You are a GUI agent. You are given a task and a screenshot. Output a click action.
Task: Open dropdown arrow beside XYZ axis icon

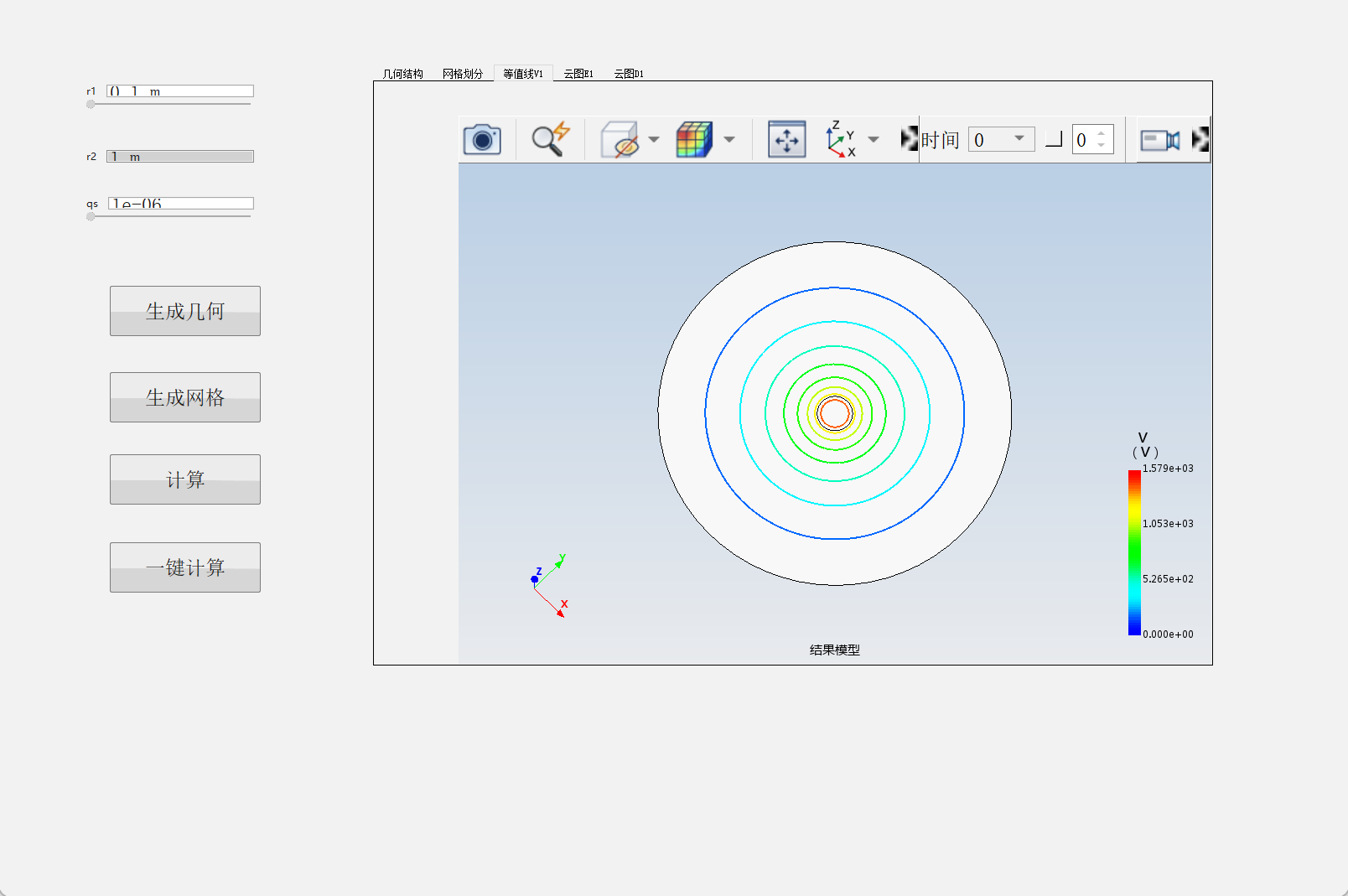pyautogui.click(x=874, y=139)
